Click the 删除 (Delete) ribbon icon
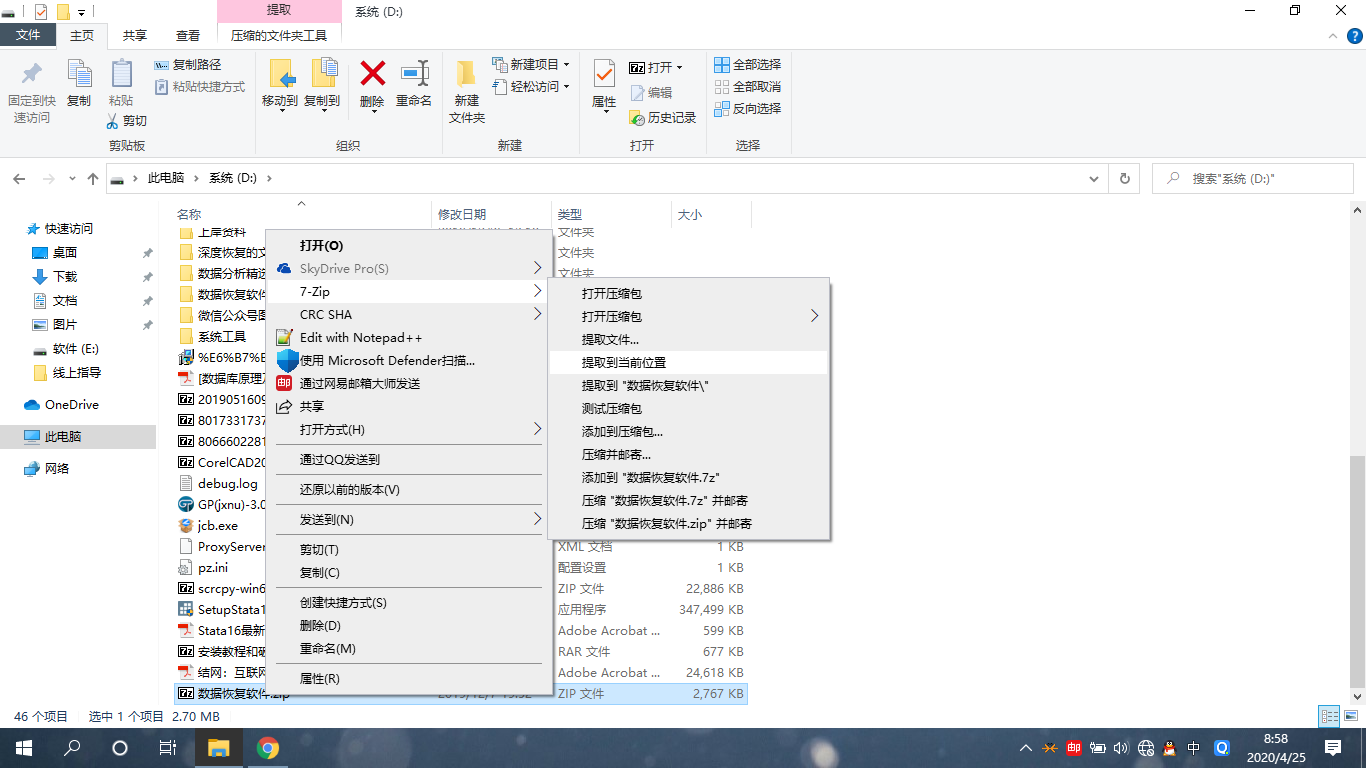 371,88
